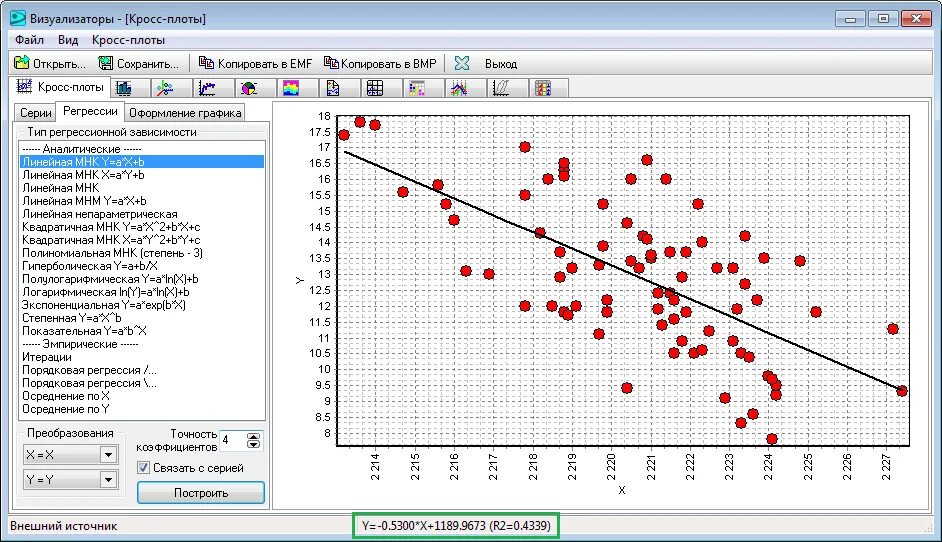Image resolution: width=942 pixels, height=542 pixels.
Task: Click the Сохранить... toolbar button label
Action: (x=148, y=64)
